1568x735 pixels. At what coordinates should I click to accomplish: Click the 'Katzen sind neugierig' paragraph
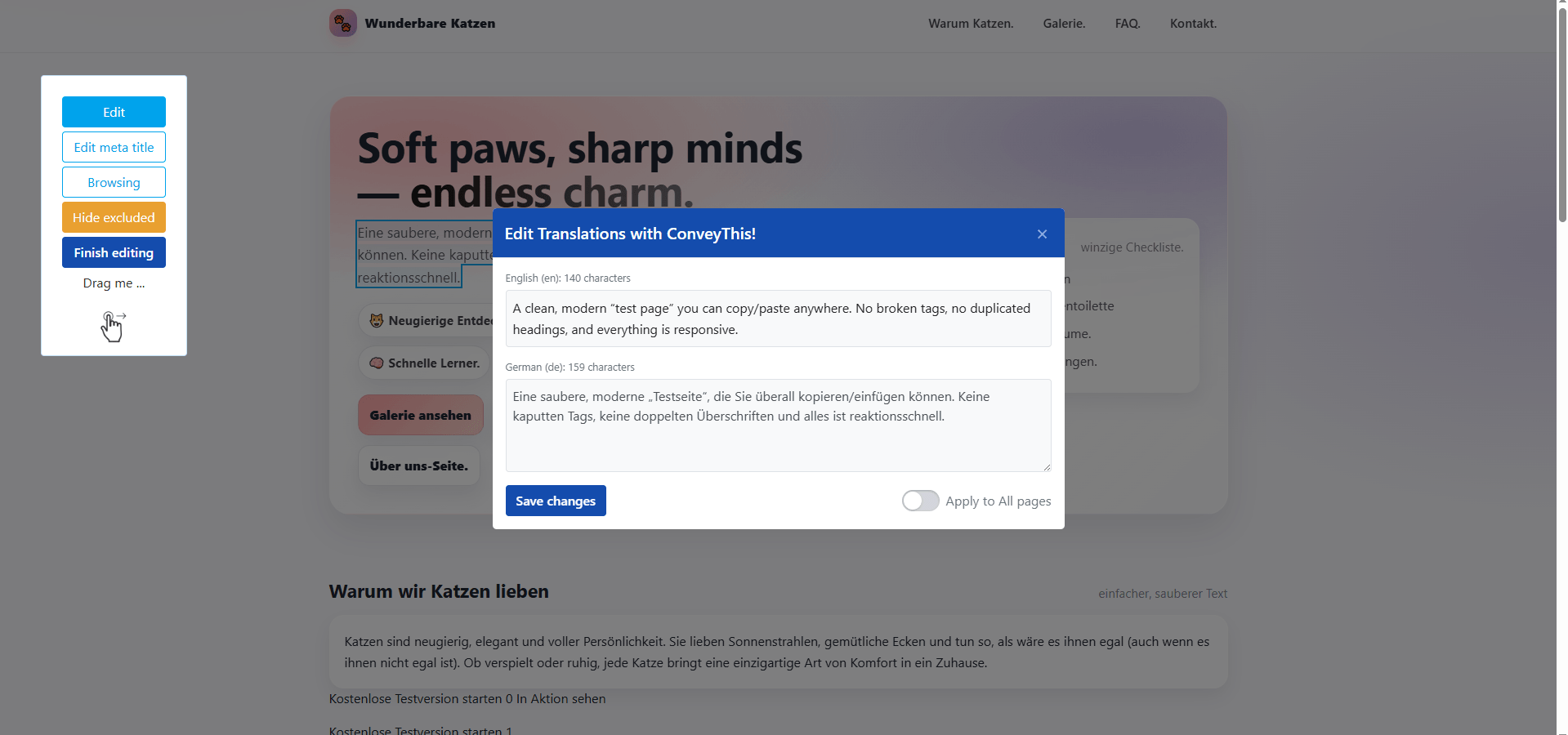pyautogui.click(x=777, y=652)
